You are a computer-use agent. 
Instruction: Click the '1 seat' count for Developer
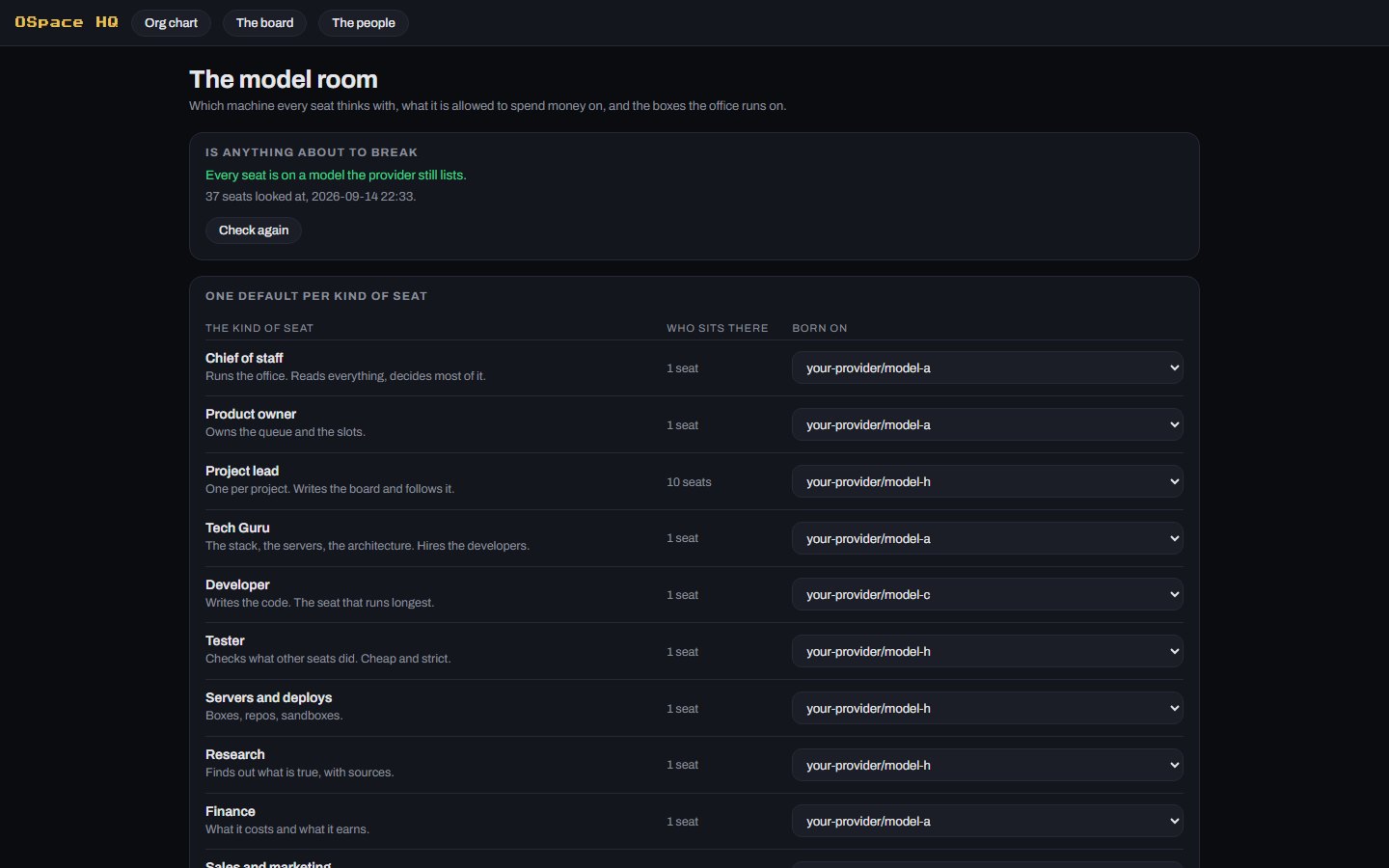[682, 595]
